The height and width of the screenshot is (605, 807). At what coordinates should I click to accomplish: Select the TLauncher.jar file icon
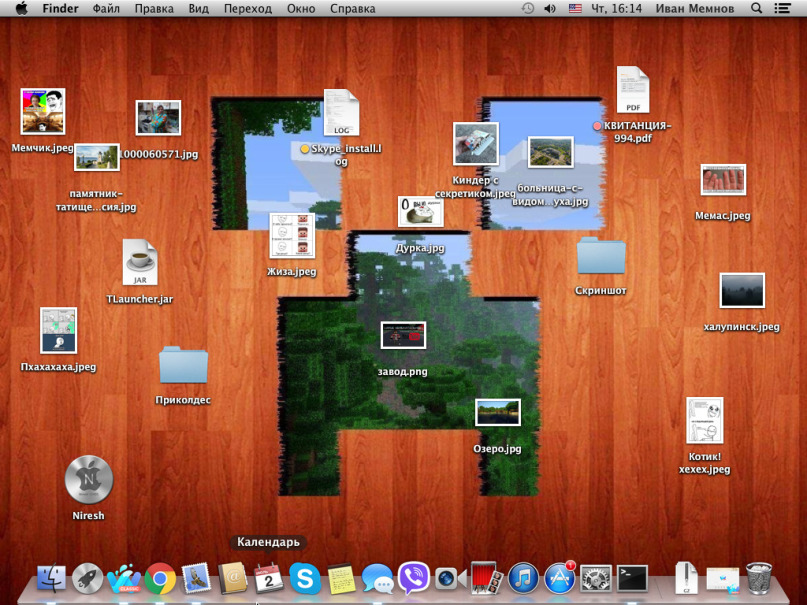(x=140, y=262)
